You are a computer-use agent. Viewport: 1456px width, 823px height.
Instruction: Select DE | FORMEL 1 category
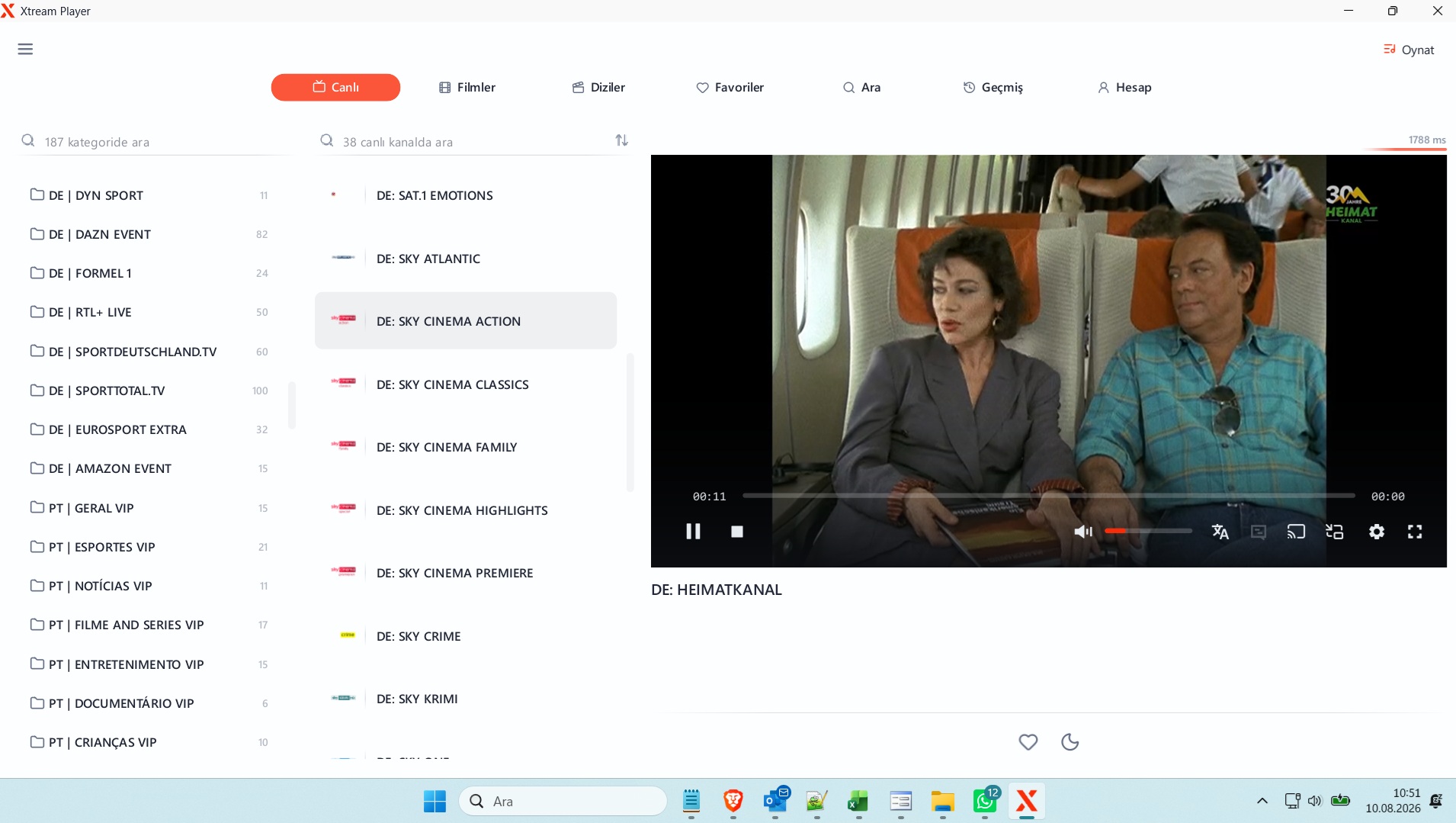coord(149,273)
